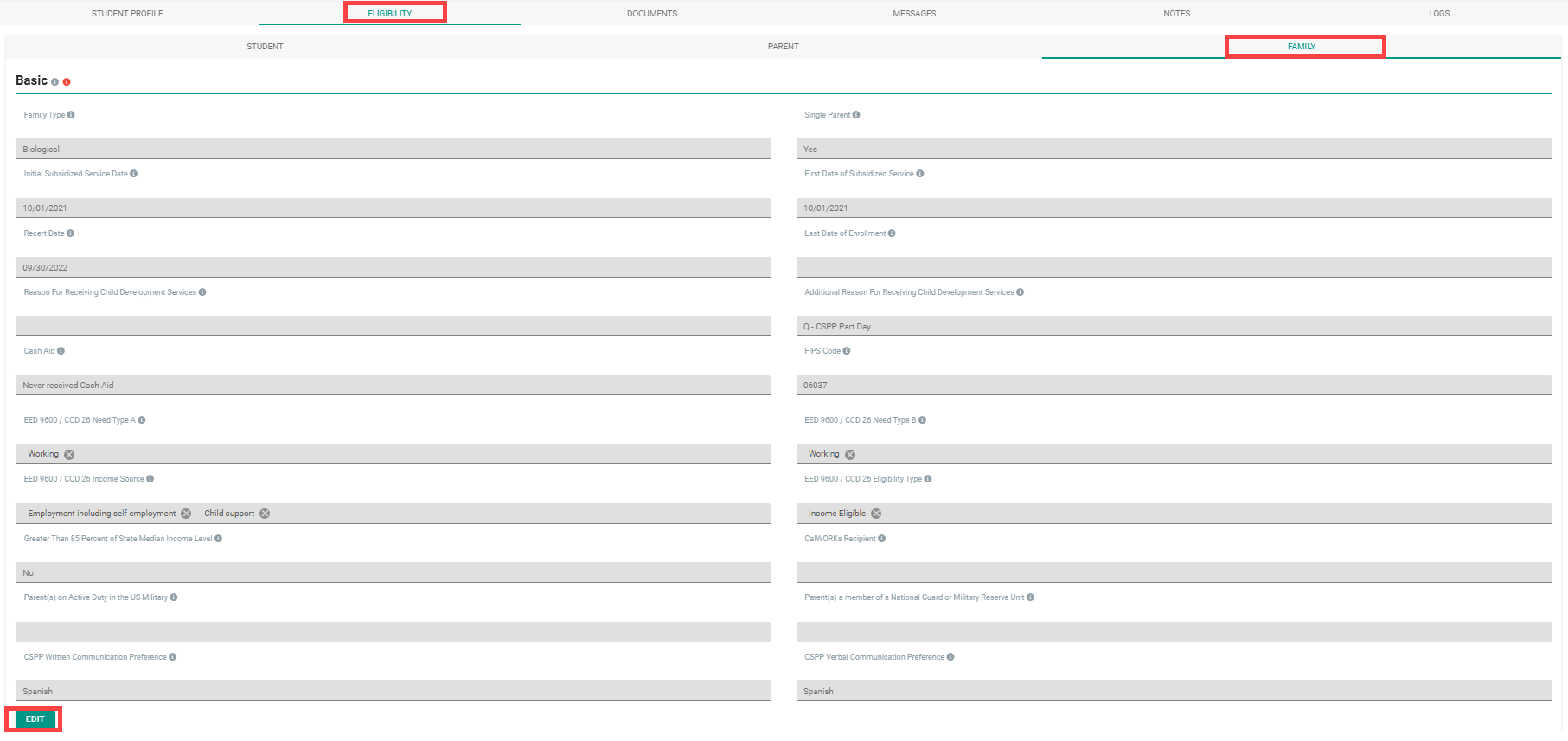Show info for Greater Than 85 Percent Income Level
1568x741 pixels.
click(x=218, y=539)
